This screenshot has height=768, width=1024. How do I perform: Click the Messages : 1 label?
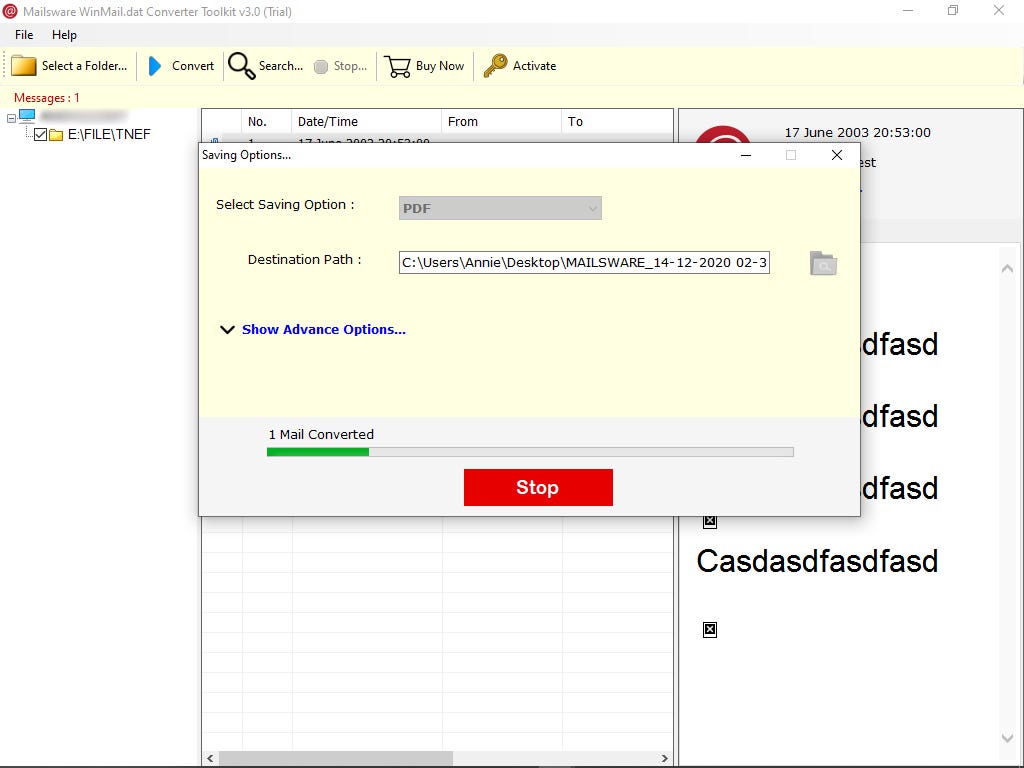coord(46,98)
